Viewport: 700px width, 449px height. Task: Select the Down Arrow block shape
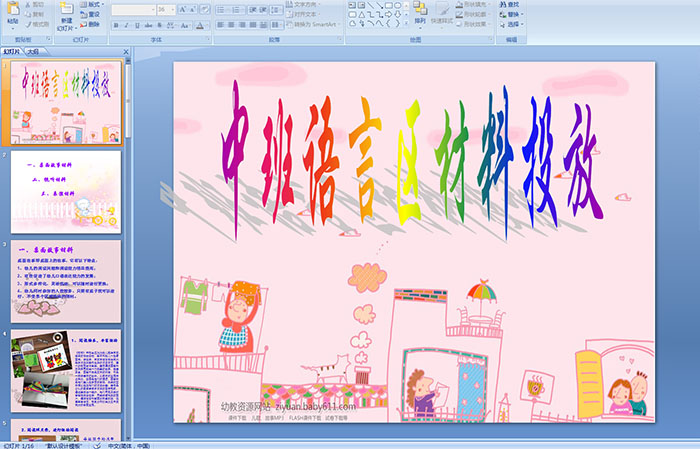[x=397, y=14]
